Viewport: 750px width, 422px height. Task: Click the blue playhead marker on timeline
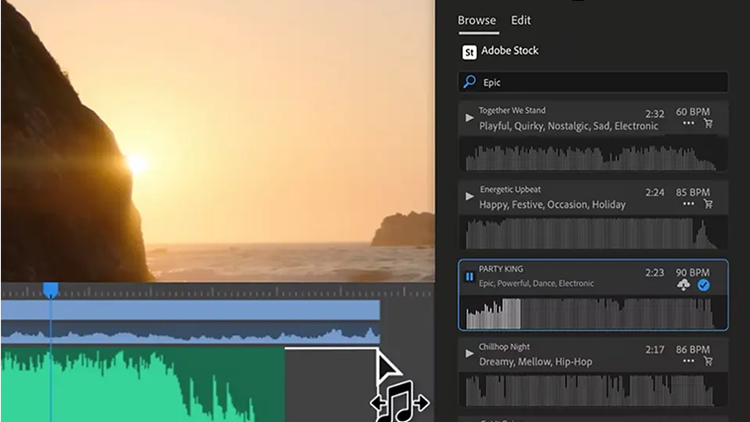(x=51, y=290)
